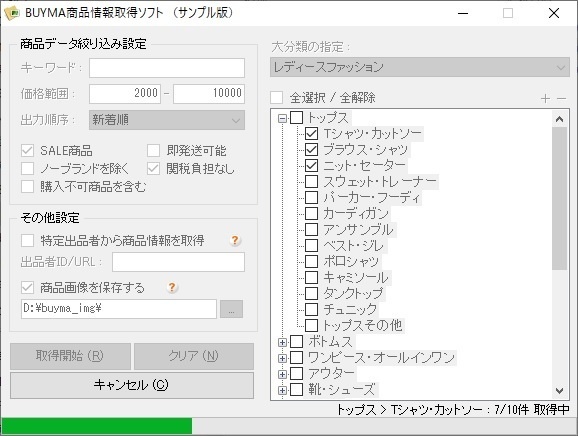578x436 pixels.
Task: Toggle the 関税負担なし checkbox
Action: pyautogui.click(x=153, y=168)
